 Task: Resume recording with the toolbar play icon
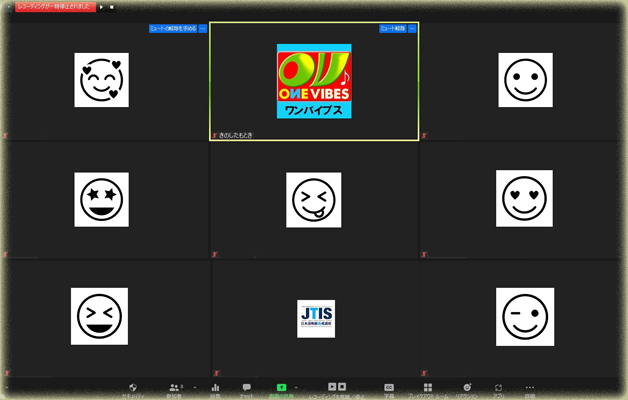point(332,386)
